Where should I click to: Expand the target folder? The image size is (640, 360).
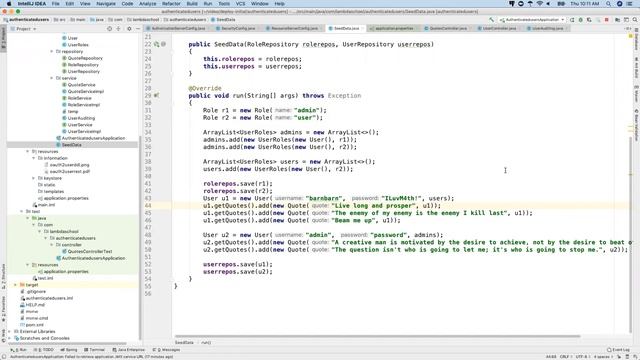pos(16,285)
